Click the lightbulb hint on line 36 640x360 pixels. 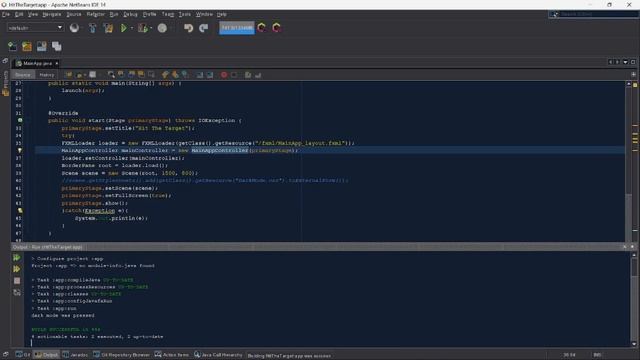[20, 151]
